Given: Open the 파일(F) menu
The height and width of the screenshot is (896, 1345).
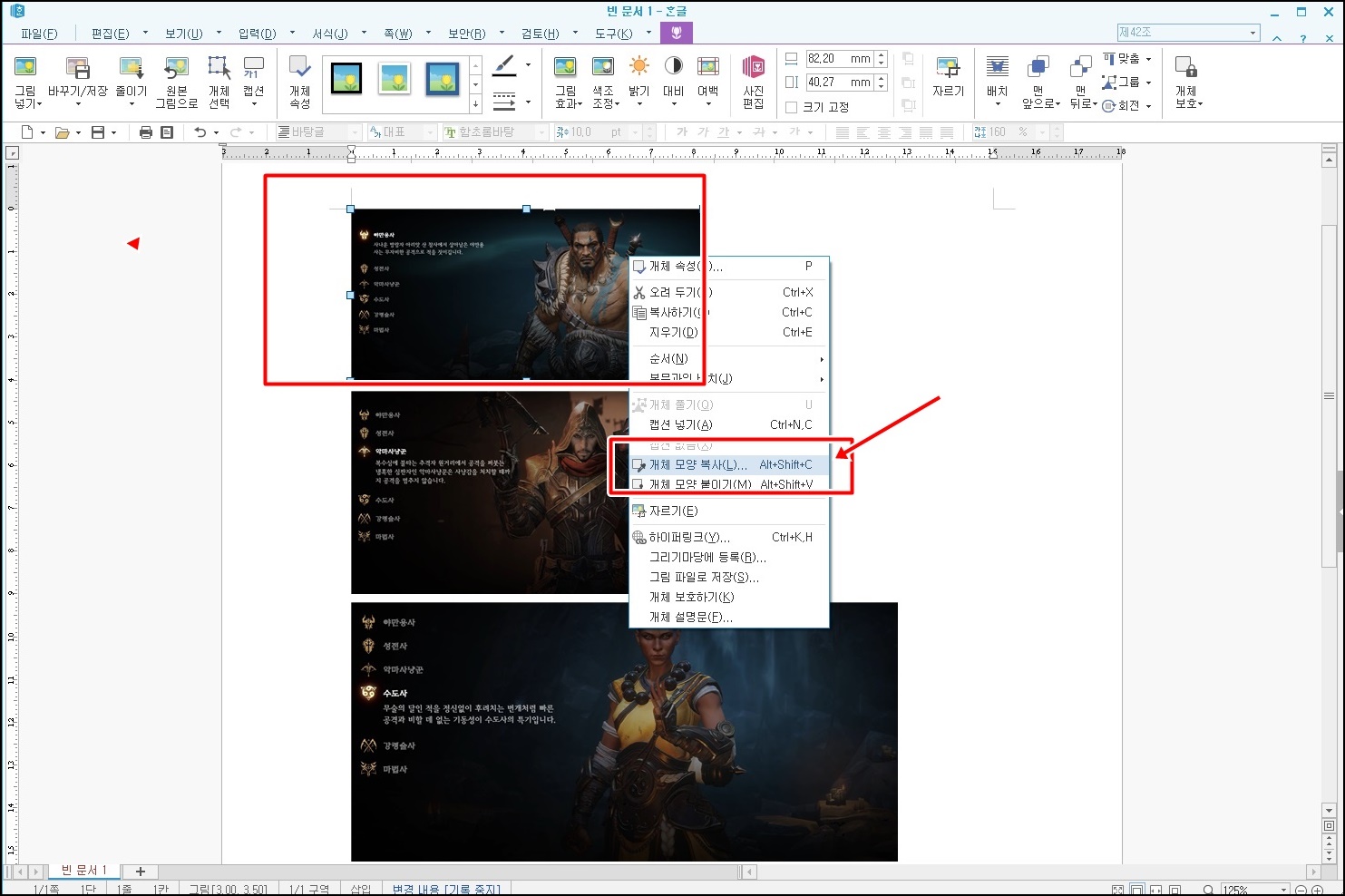Looking at the screenshot, I should (39, 34).
